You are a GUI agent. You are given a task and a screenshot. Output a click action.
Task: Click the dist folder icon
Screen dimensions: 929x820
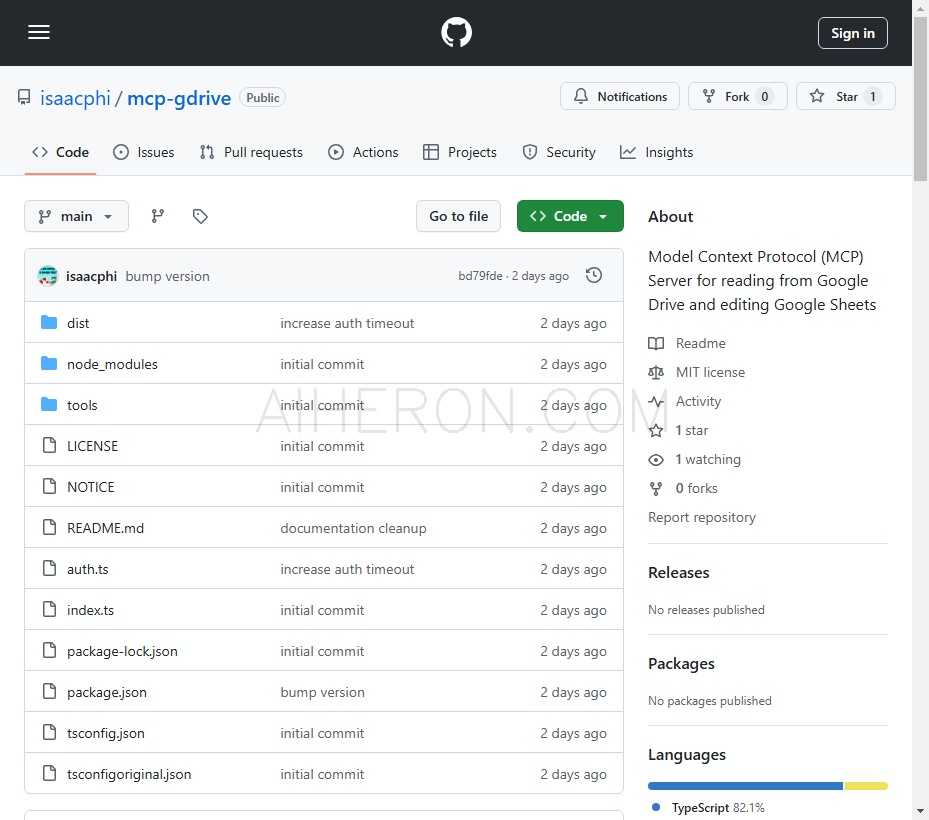tap(49, 322)
